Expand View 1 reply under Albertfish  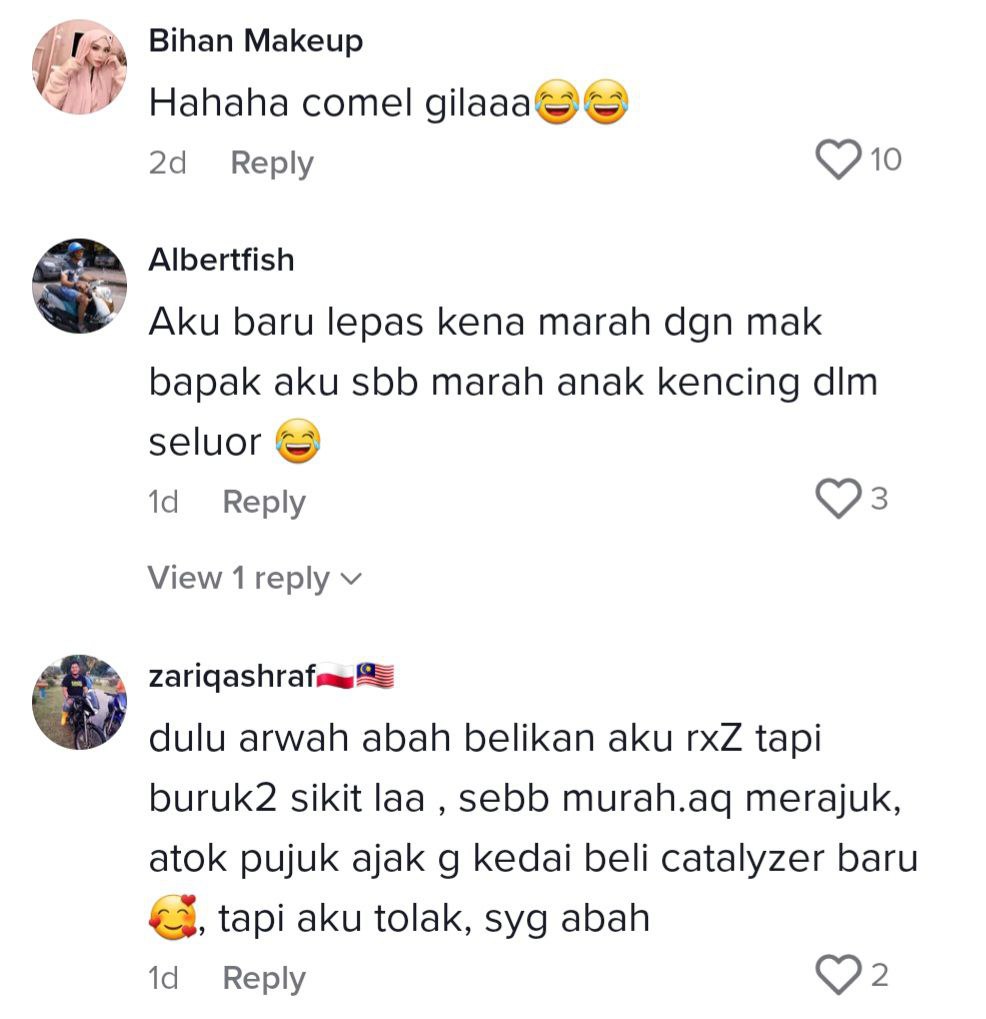pos(254,578)
